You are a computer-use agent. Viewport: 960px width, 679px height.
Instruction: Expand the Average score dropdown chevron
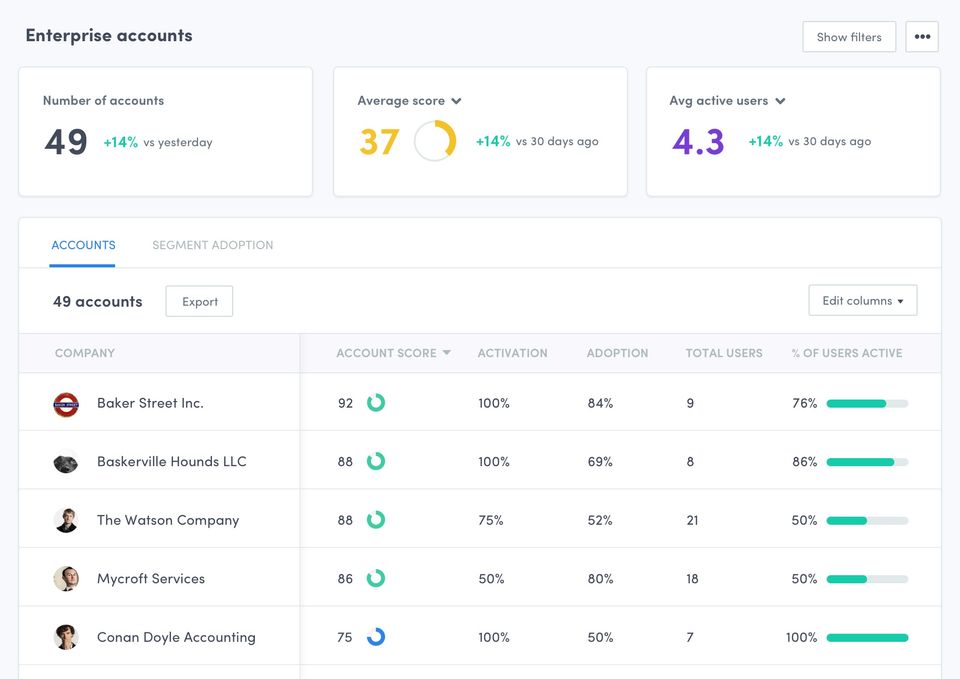(x=456, y=101)
